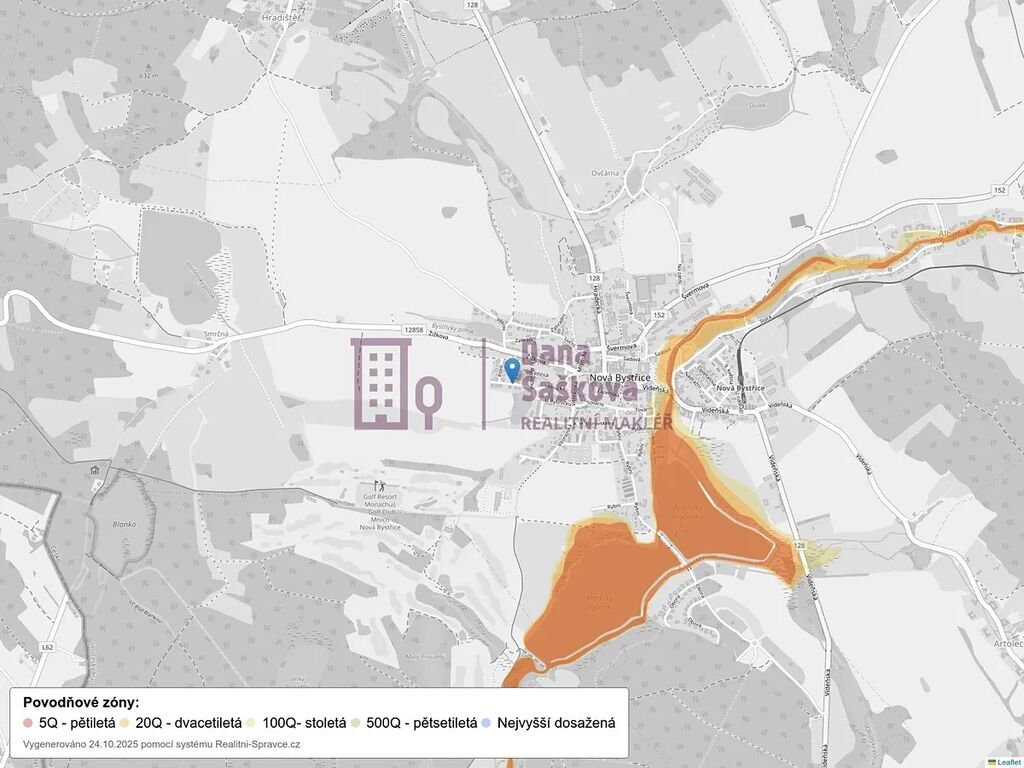
Task: Click the purple building logo icon
Action: [380, 384]
